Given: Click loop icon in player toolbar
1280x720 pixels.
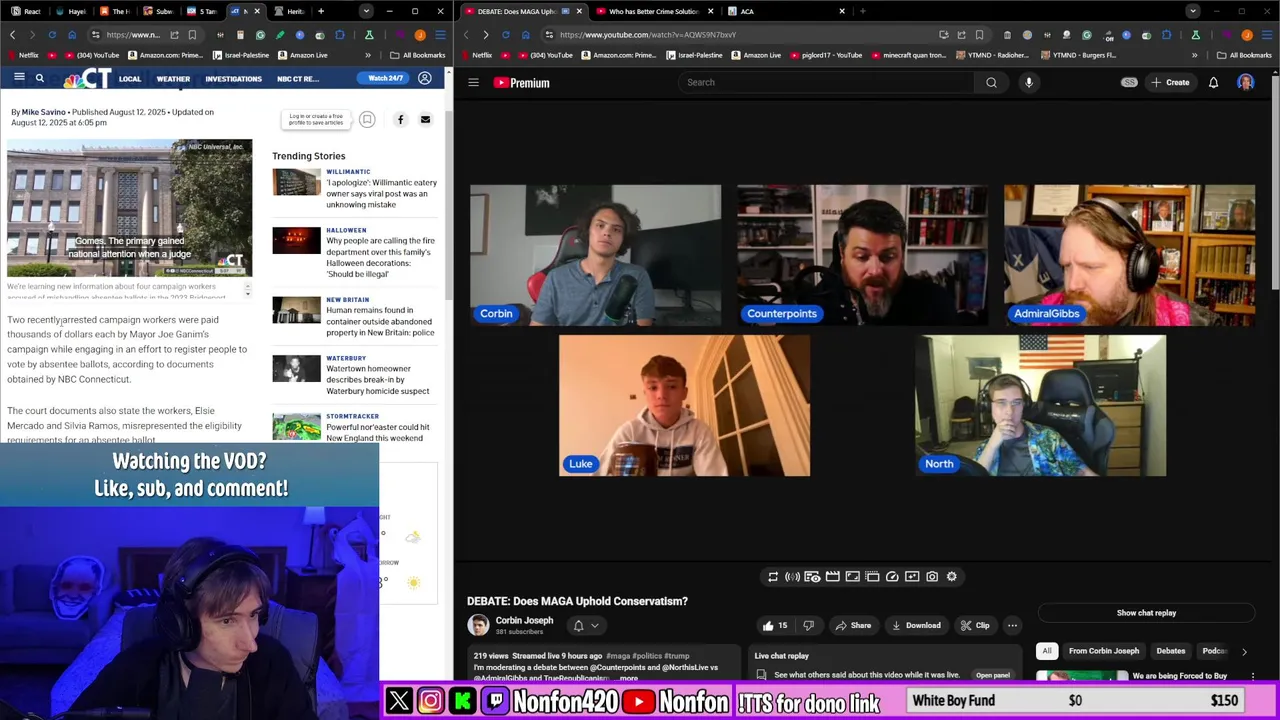Looking at the screenshot, I should 773,577.
